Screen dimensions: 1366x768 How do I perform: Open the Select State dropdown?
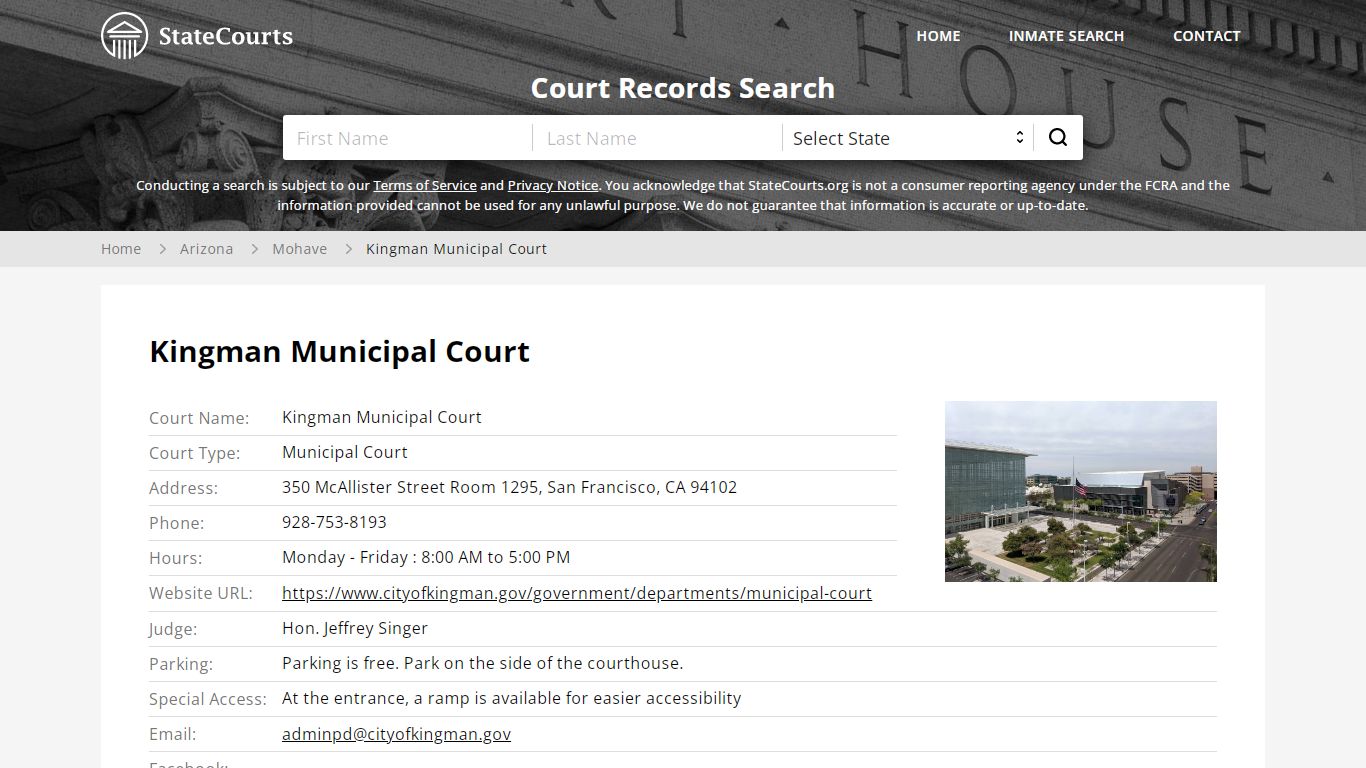(x=908, y=138)
